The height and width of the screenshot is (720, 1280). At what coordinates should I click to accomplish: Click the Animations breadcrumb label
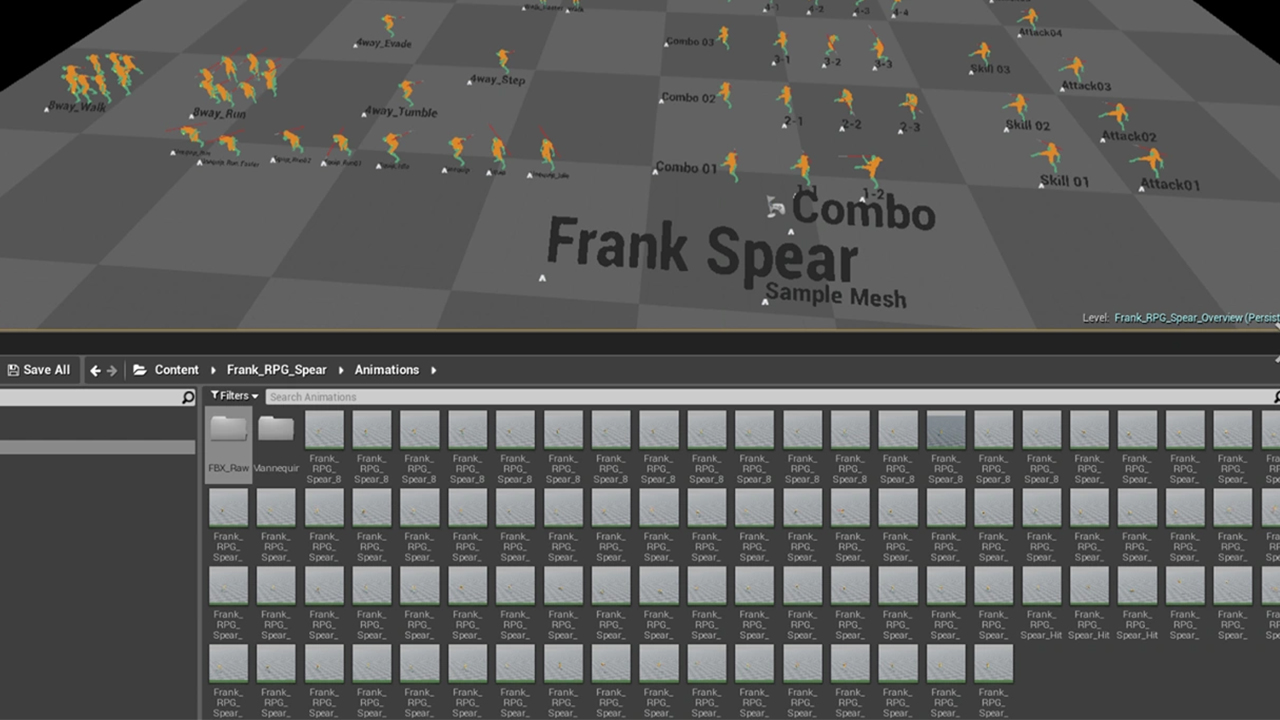click(x=386, y=370)
